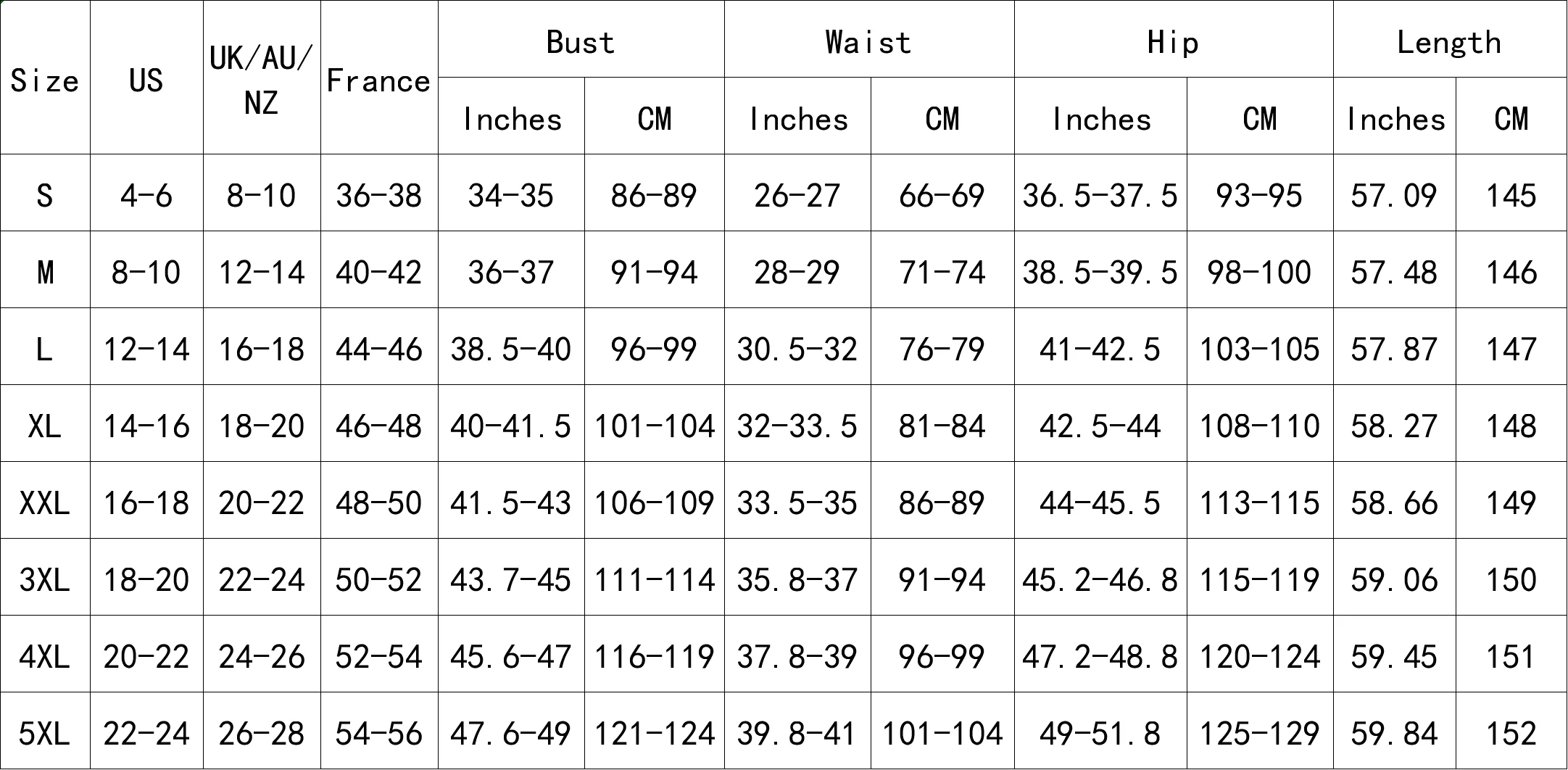
Task: Click the US column header
Action: (146, 80)
